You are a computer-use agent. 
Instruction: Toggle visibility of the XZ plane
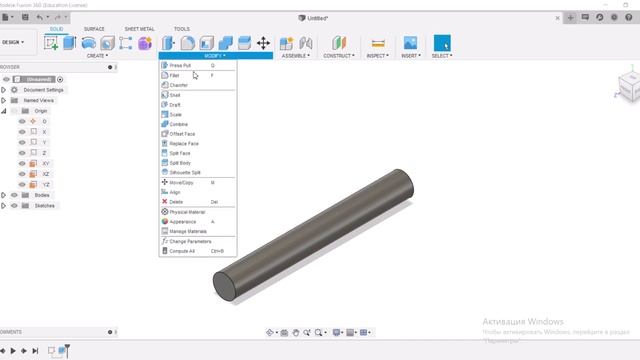[22, 174]
